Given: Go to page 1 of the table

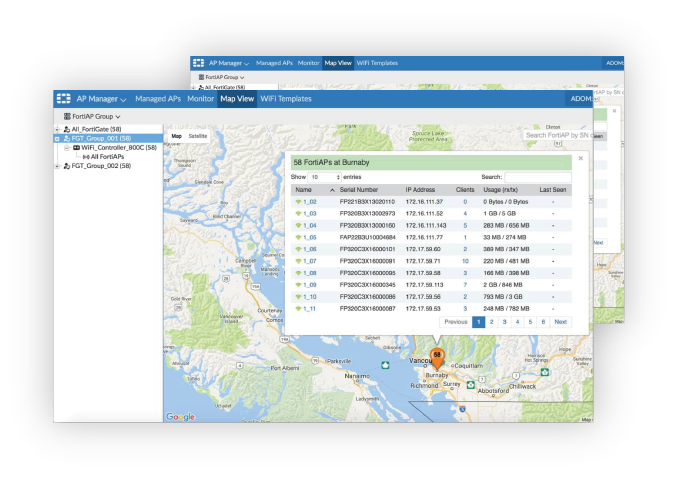Looking at the screenshot, I should coord(478,322).
